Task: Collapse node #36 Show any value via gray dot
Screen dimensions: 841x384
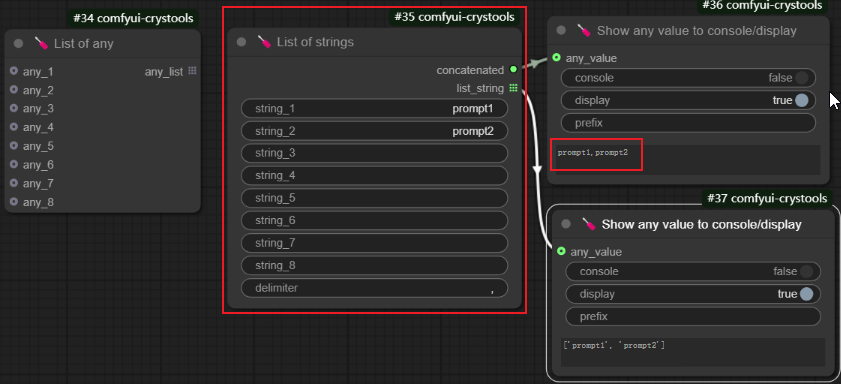Action: click(x=562, y=31)
